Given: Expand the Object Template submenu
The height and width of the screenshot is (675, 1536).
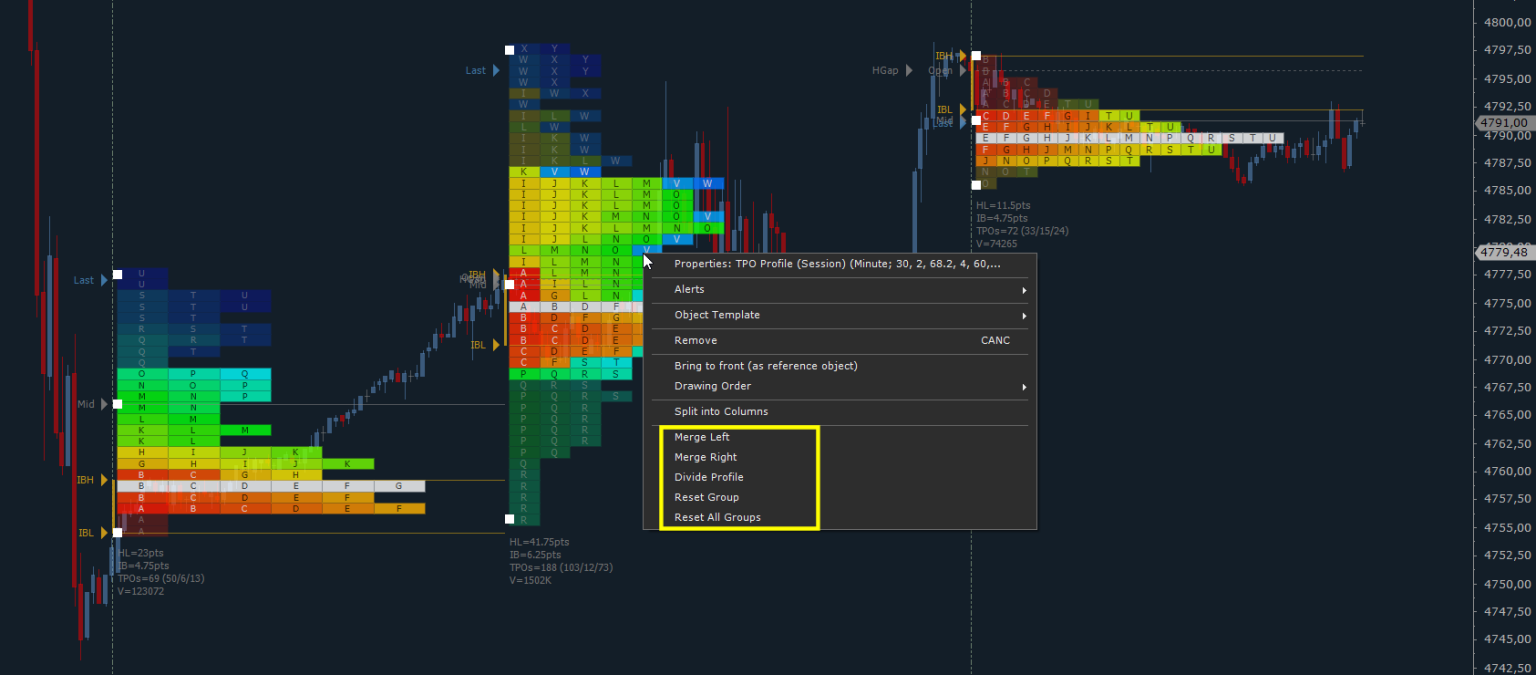Looking at the screenshot, I should point(840,314).
